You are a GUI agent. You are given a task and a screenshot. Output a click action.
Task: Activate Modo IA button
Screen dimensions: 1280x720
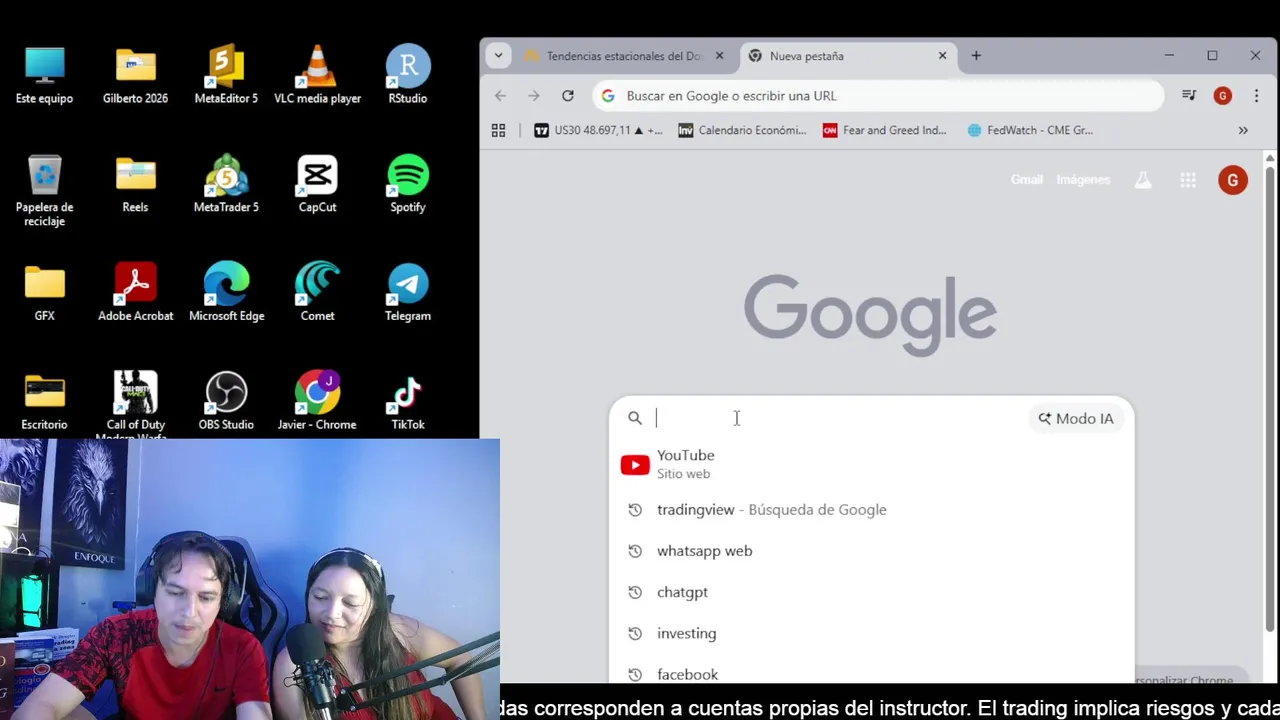pyautogui.click(x=1076, y=418)
